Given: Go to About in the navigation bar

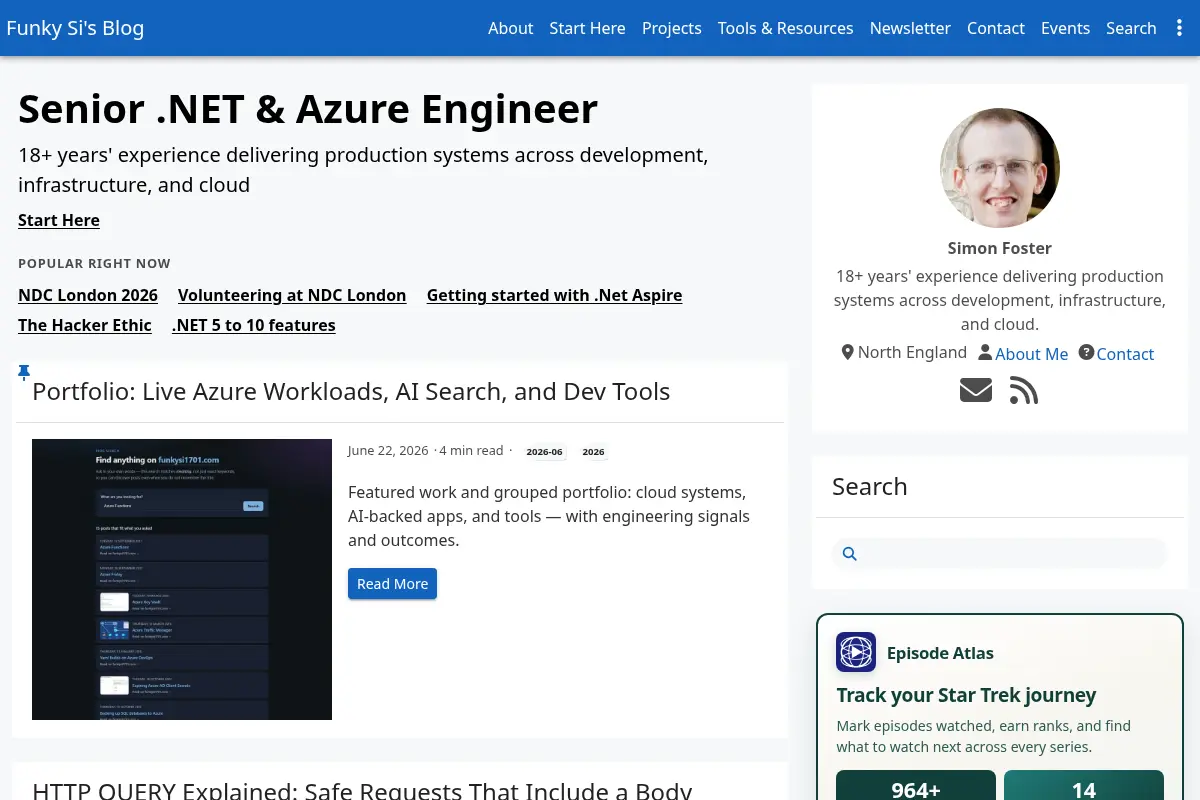Looking at the screenshot, I should click(x=510, y=28).
